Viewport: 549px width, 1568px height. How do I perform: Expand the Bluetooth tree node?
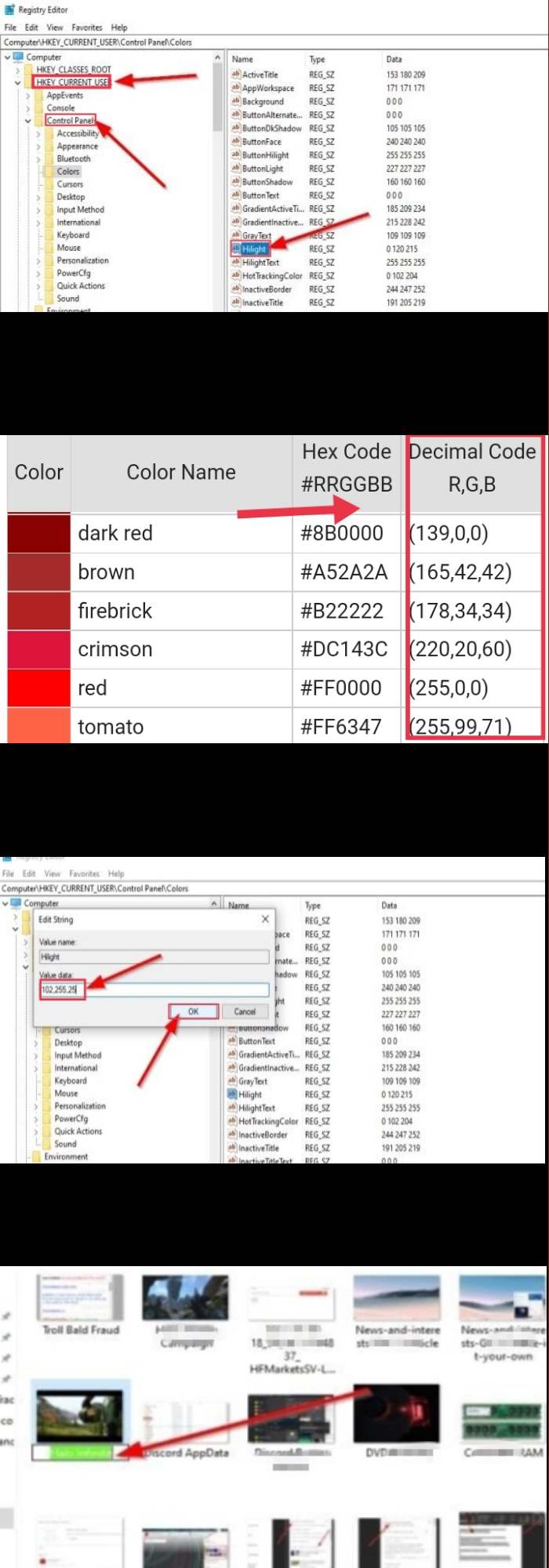pos(38,158)
